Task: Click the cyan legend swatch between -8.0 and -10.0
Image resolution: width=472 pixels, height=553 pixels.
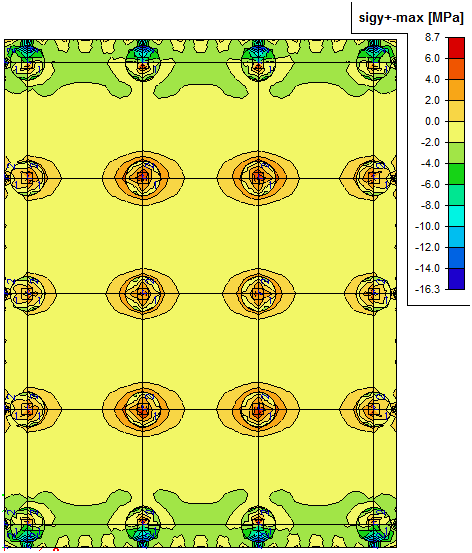Action: click(x=456, y=216)
